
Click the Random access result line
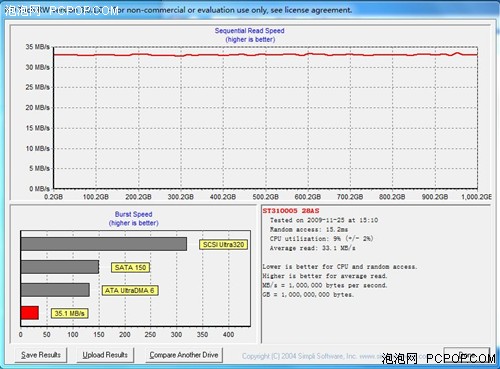309,229
